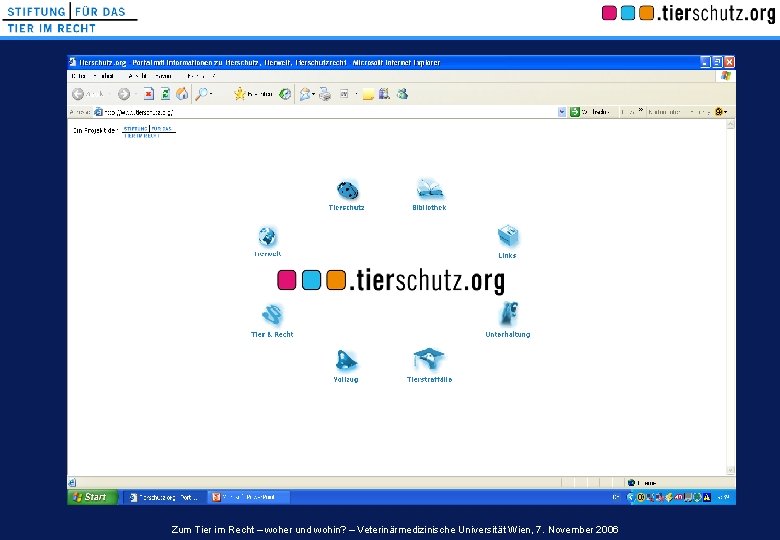Open the Mail envelope toolbar icon

[x=304, y=93]
